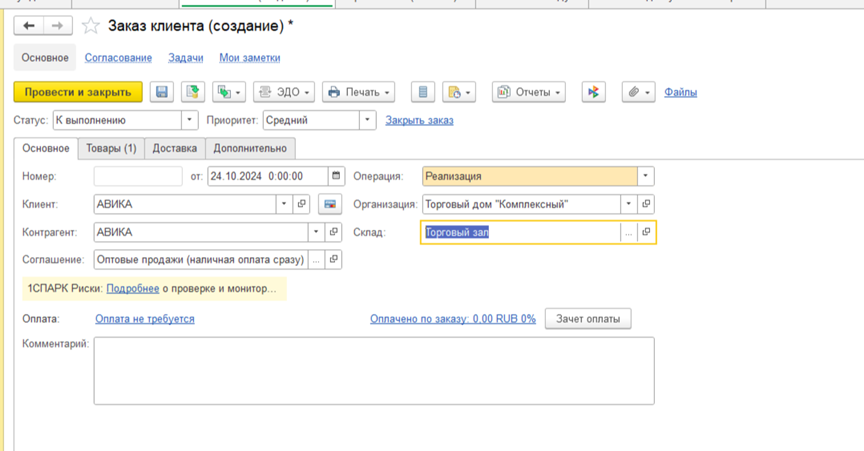Open the dropdown button left of Отчеты

tap(458, 92)
